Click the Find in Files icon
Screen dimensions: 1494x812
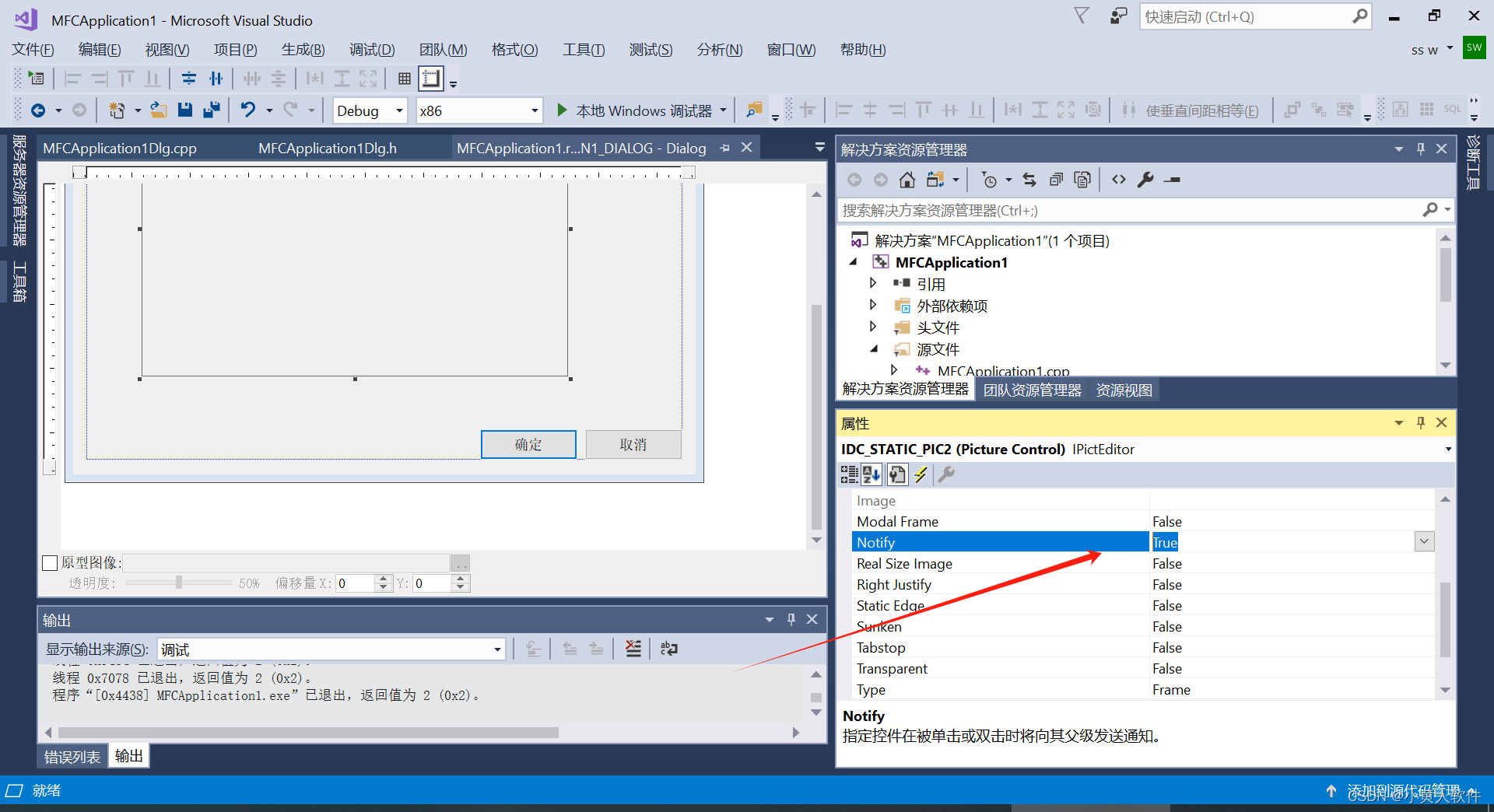pos(753,110)
